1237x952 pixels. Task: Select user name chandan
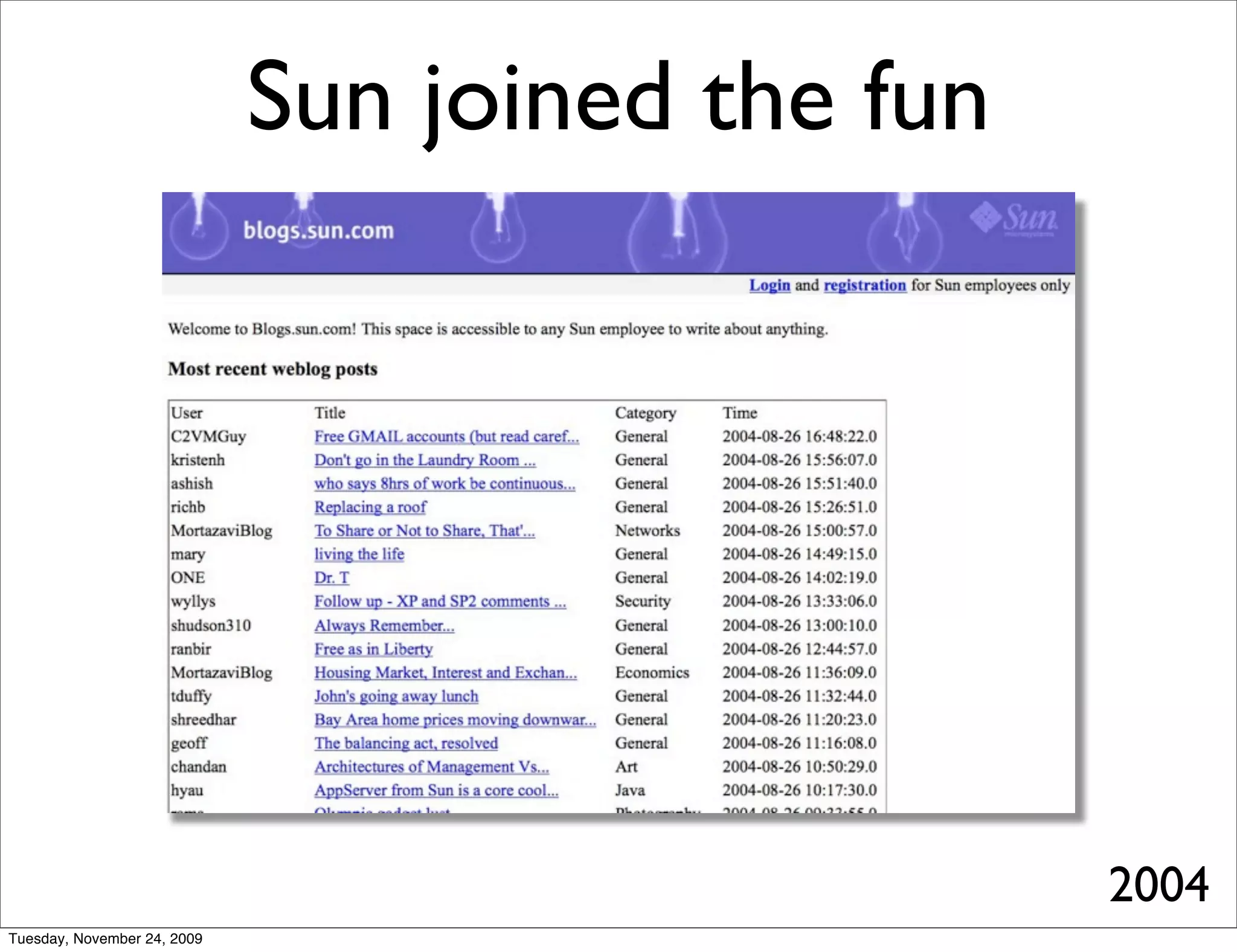click(x=199, y=767)
